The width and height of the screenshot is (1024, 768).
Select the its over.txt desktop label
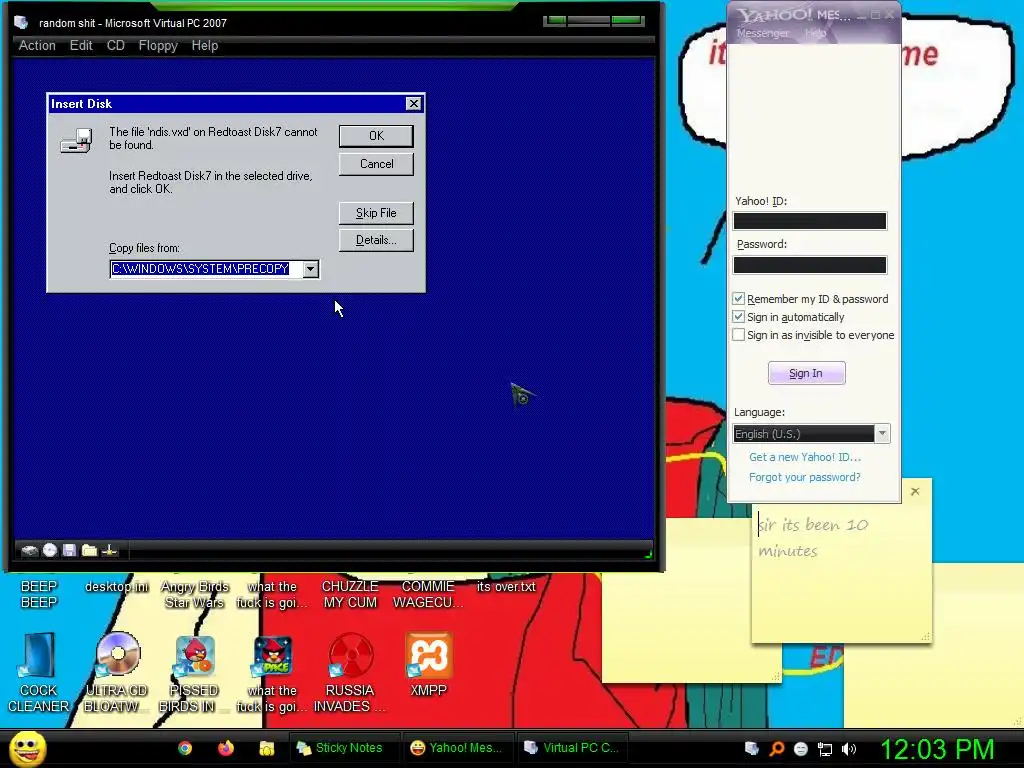pyautogui.click(x=506, y=586)
